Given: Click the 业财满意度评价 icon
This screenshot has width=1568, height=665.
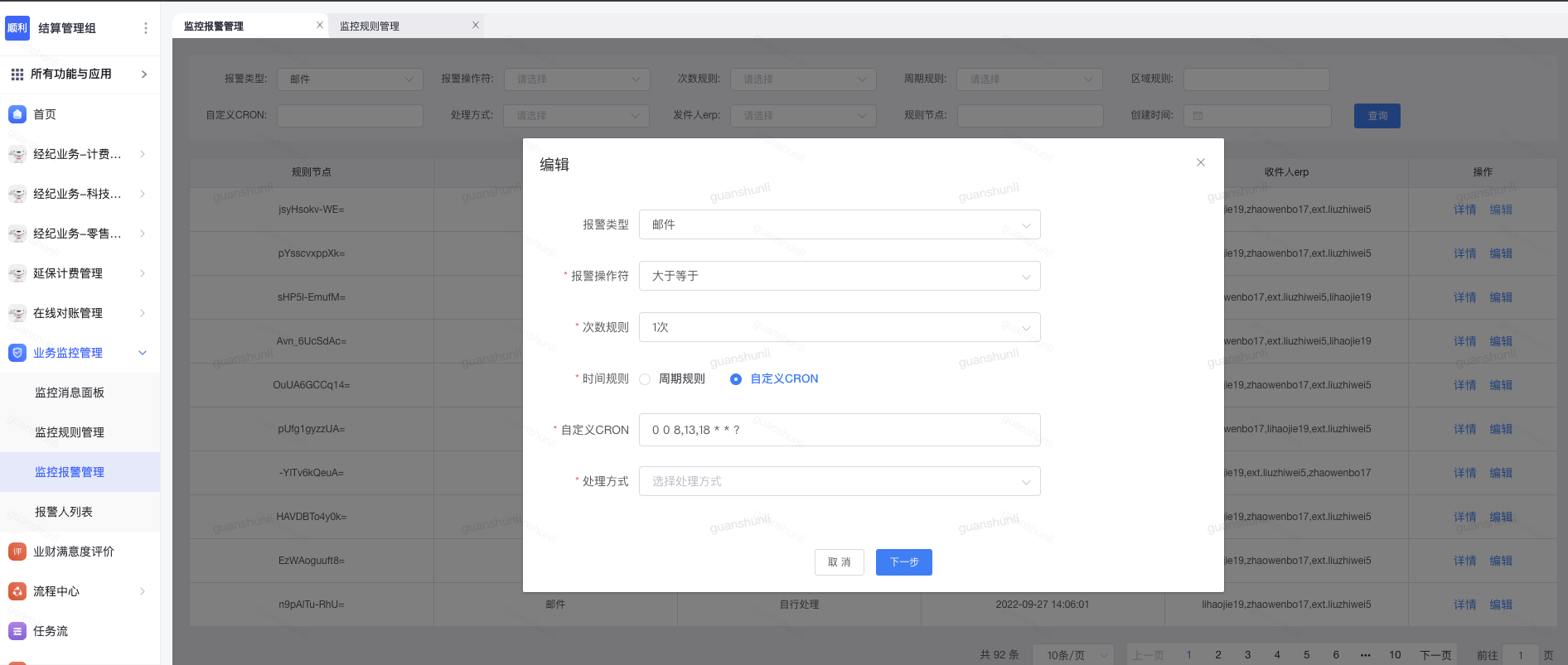Looking at the screenshot, I should [17, 552].
